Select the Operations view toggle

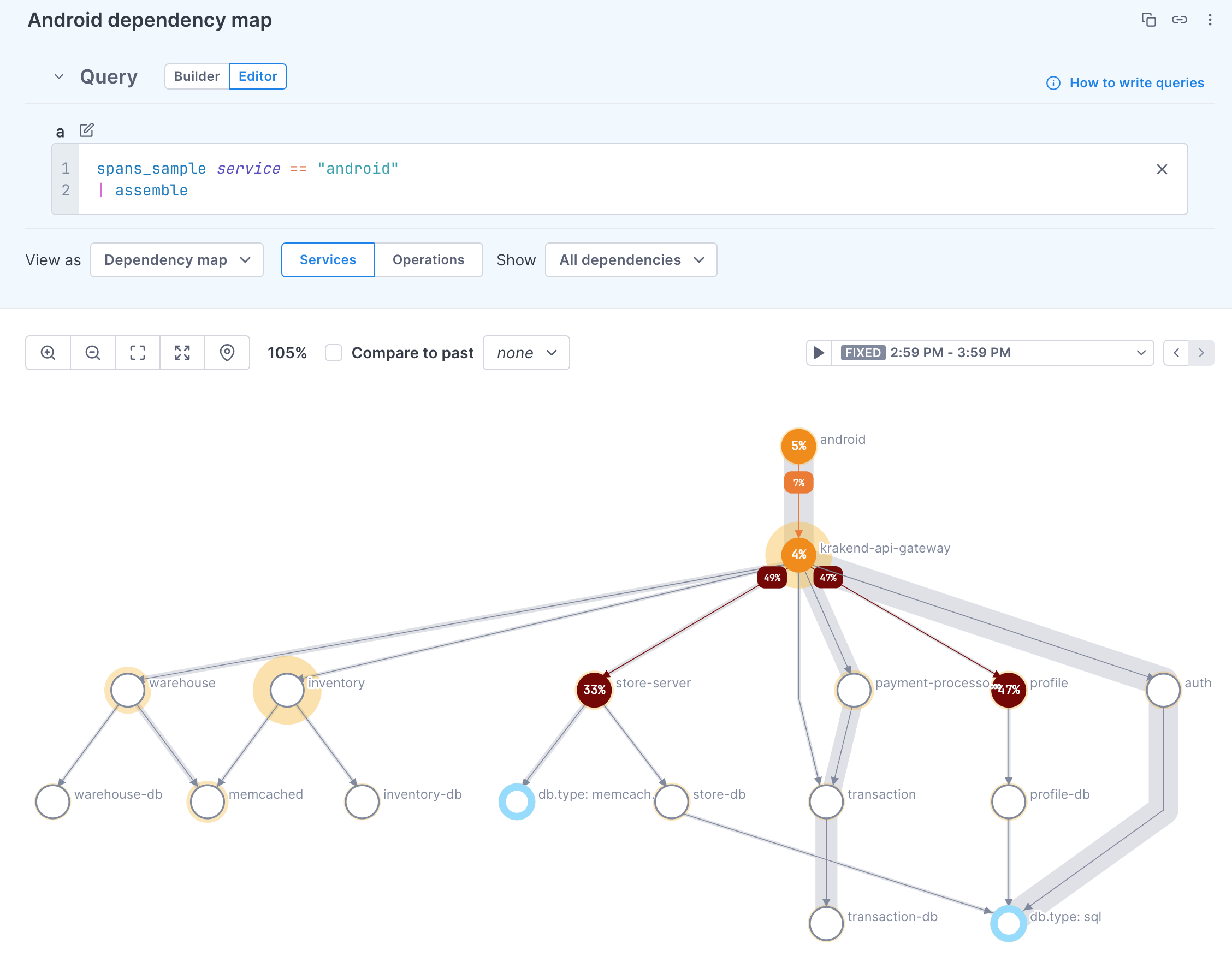coord(428,260)
